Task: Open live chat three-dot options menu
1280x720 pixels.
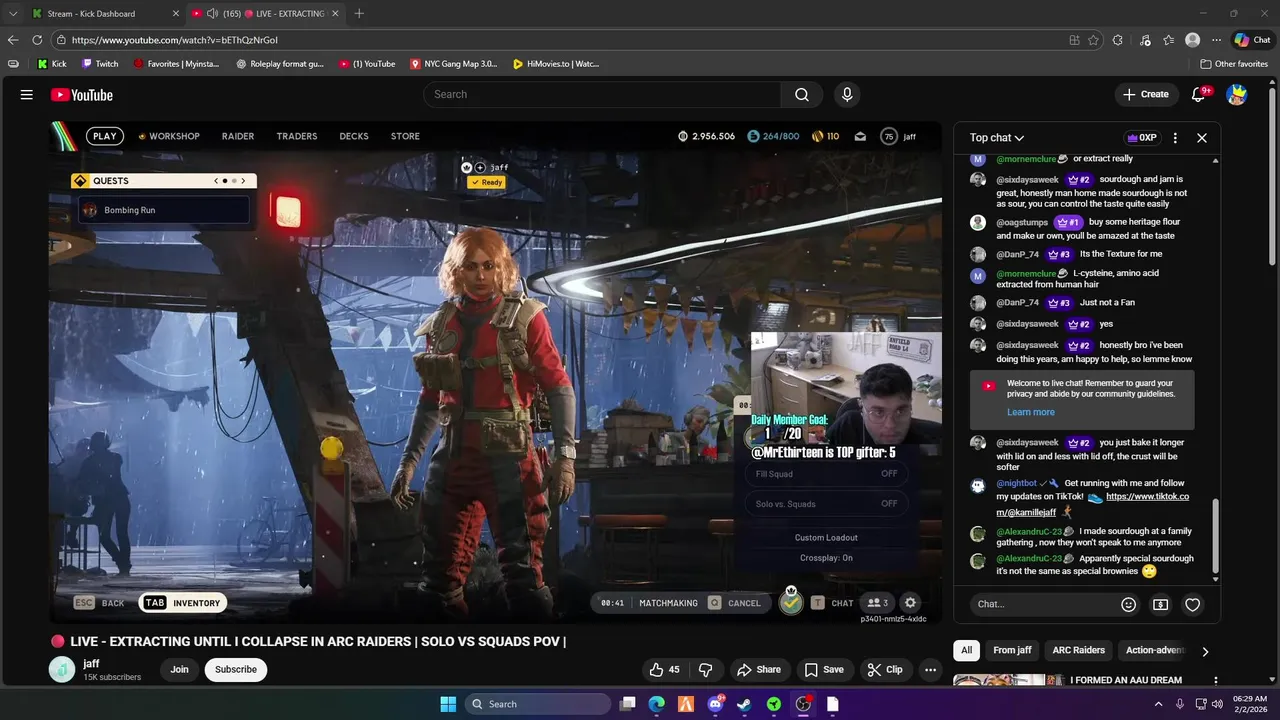Action: (1175, 138)
